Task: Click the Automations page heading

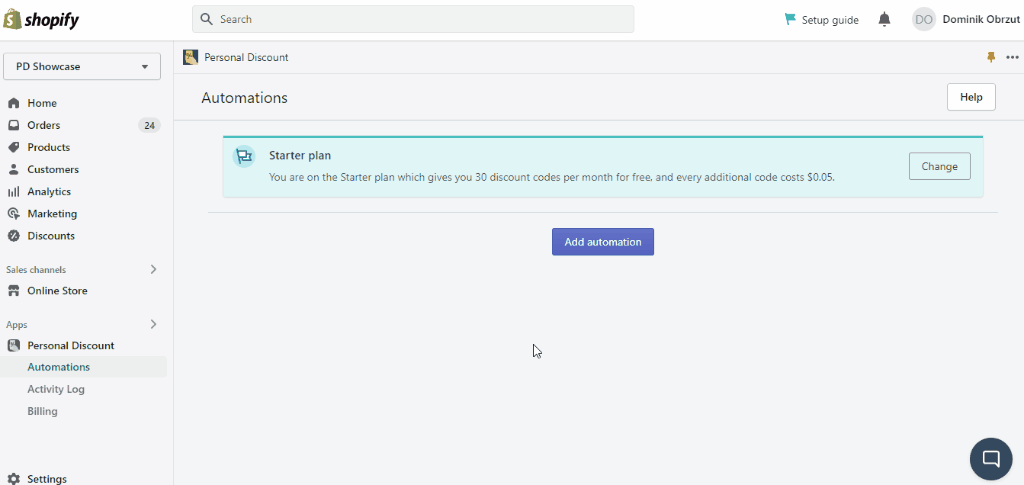Action: click(x=244, y=98)
